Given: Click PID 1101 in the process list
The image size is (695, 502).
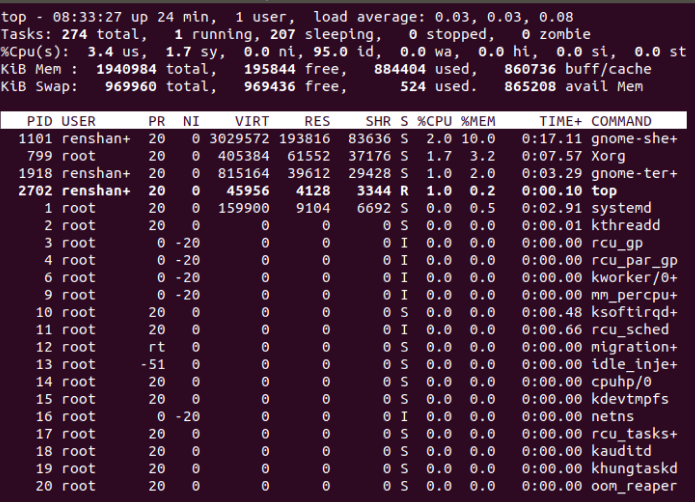Looking at the screenshot, I should tap(35, 139).
